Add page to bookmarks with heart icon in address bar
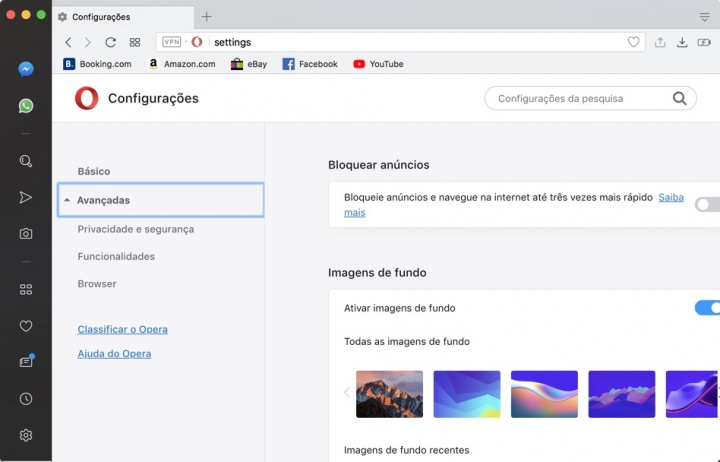Viewport: 720px width, 462px height. coord(633,42)
